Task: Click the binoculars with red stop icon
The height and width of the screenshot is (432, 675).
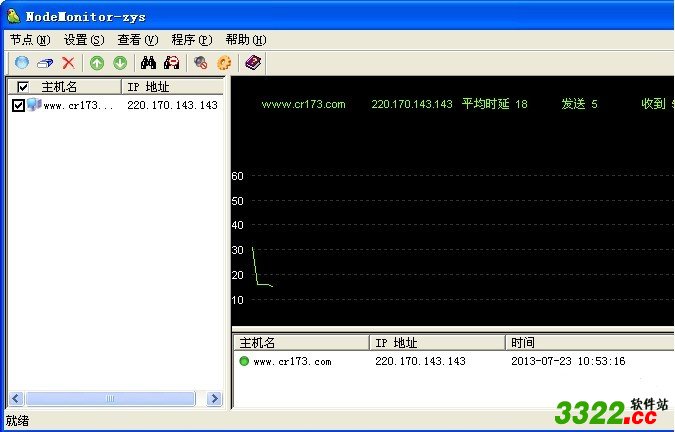Action: [172, 63]
